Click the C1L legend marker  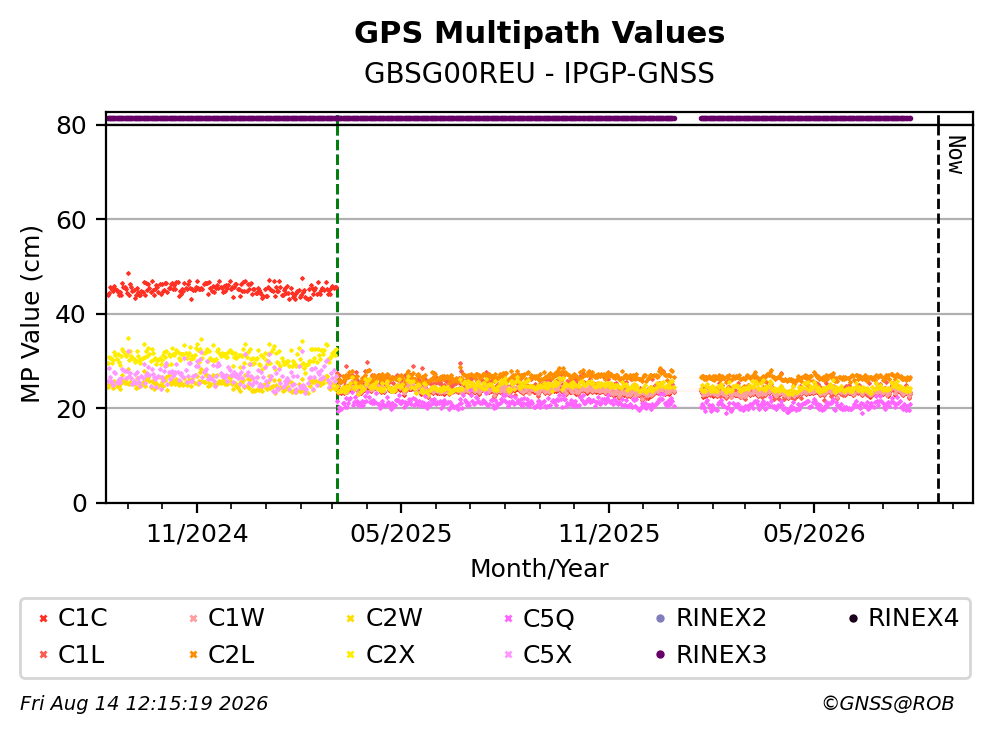43,655
